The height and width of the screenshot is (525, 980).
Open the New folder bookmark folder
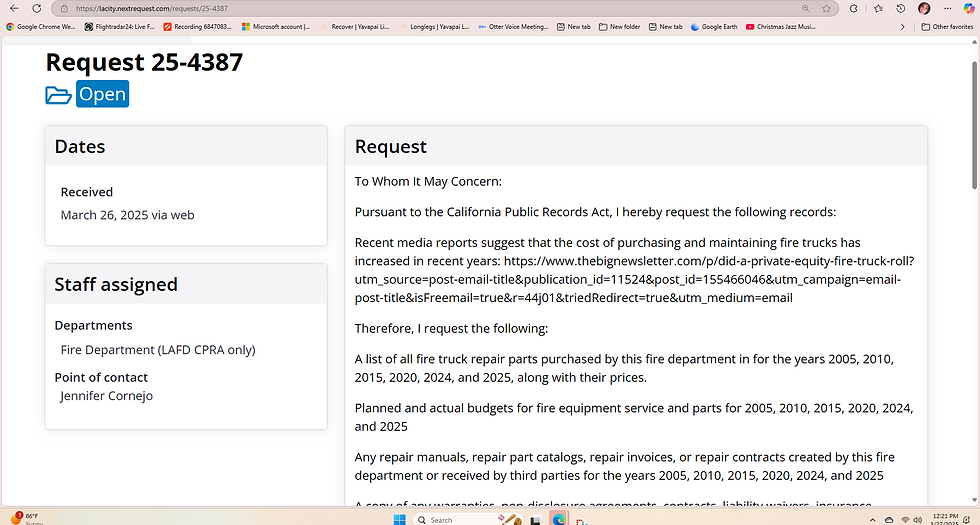(x=619, y=27)
